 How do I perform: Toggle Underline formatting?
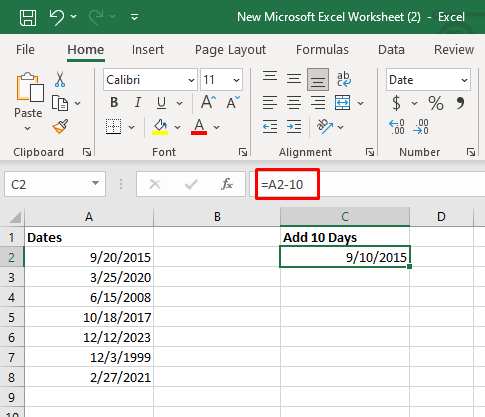click(x=161, y=103)
